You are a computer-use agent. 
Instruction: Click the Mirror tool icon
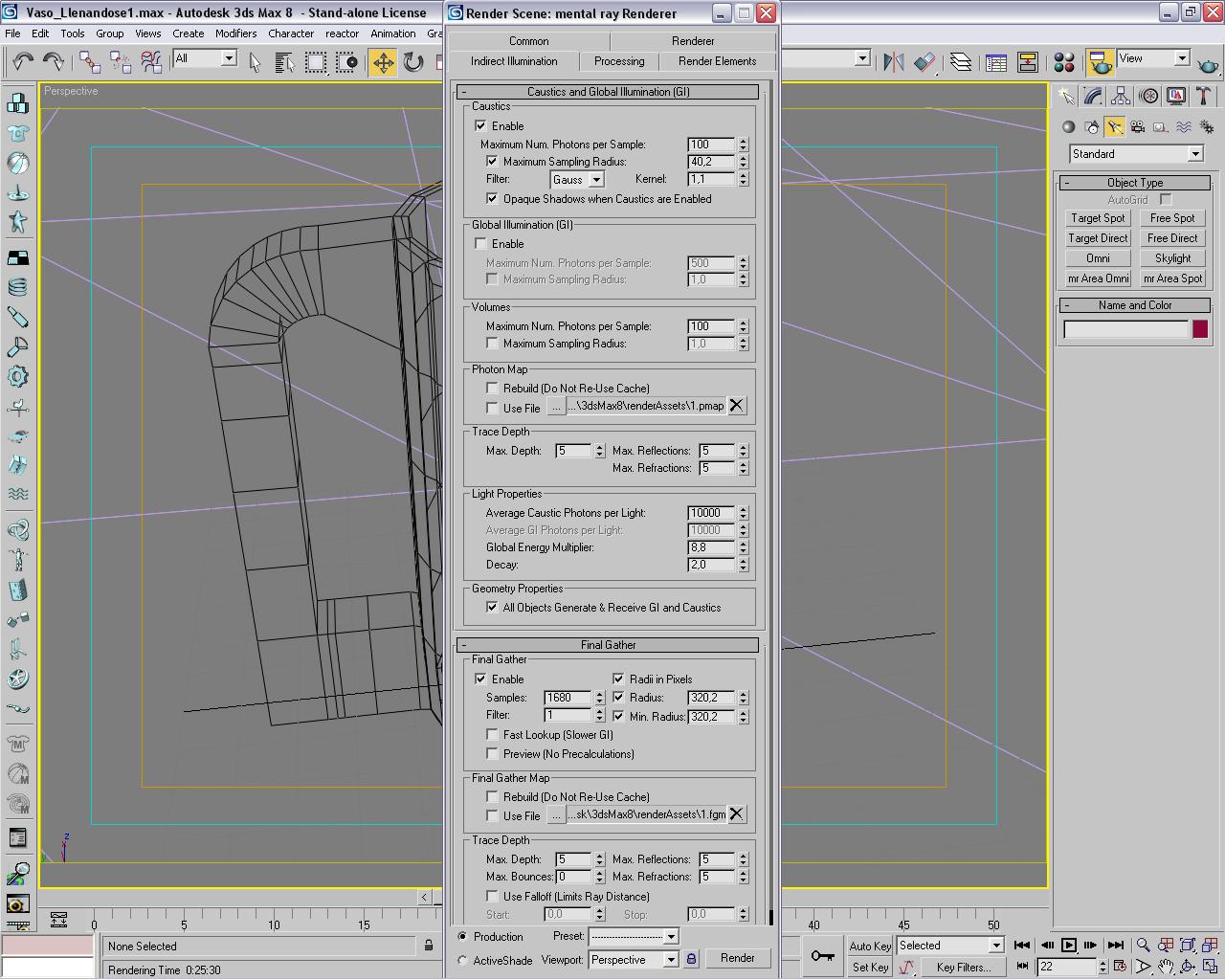click(x=893, y=63)
